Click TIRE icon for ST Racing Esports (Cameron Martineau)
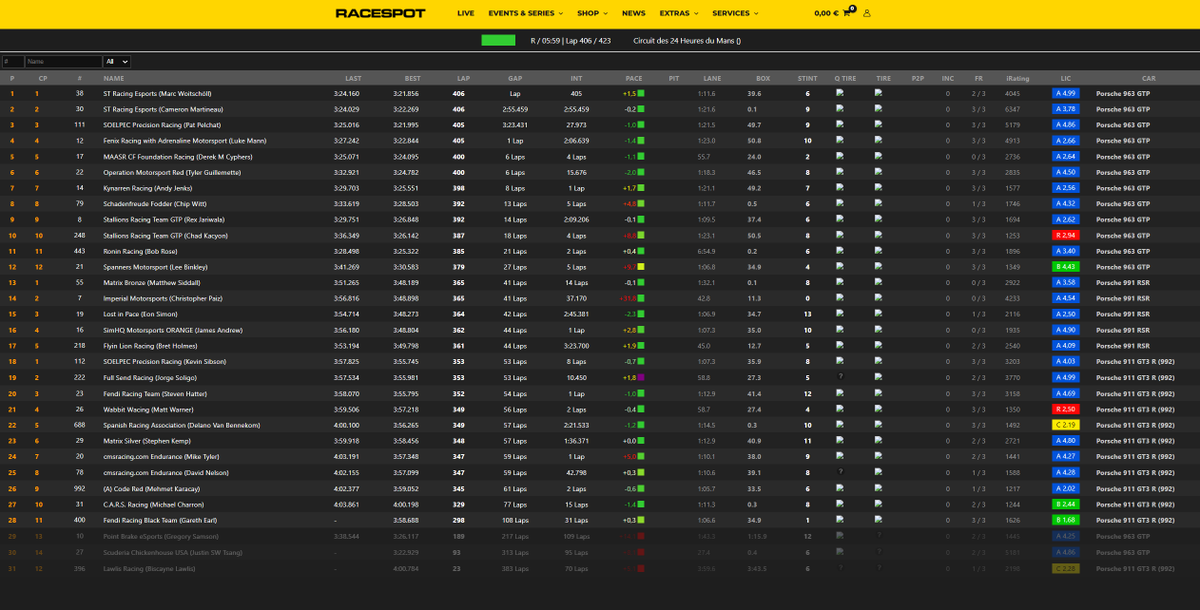Image resolution: width=1200 pixels, height=610 pixels. click(x=878, y=109)
